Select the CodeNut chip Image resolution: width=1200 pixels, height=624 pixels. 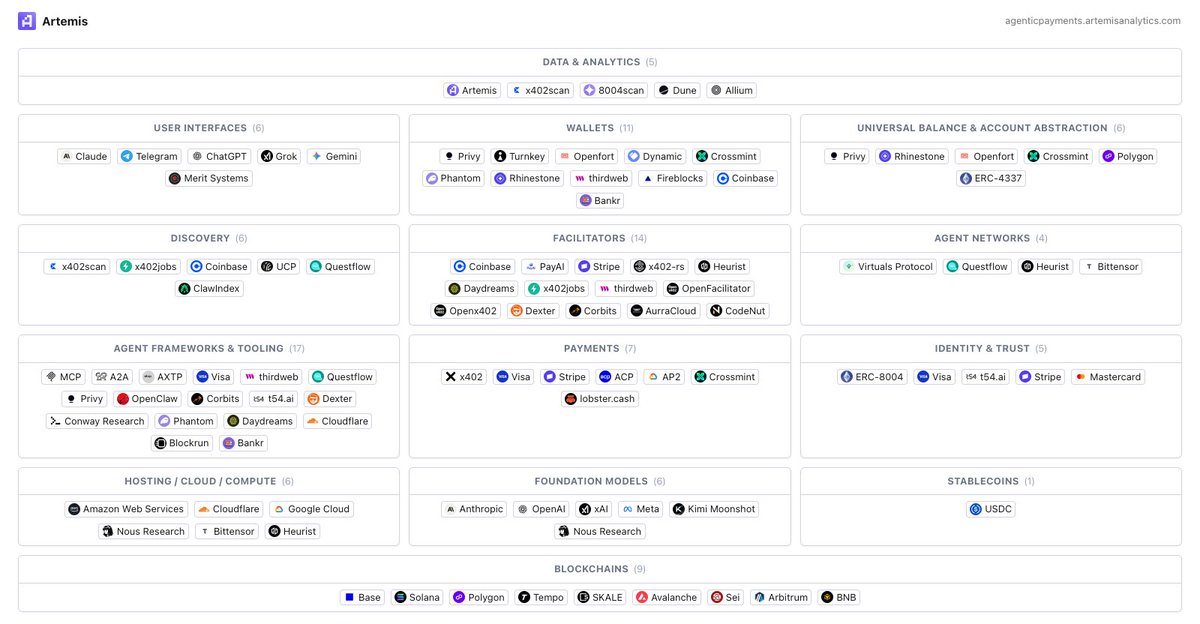(x=737, y=310)
